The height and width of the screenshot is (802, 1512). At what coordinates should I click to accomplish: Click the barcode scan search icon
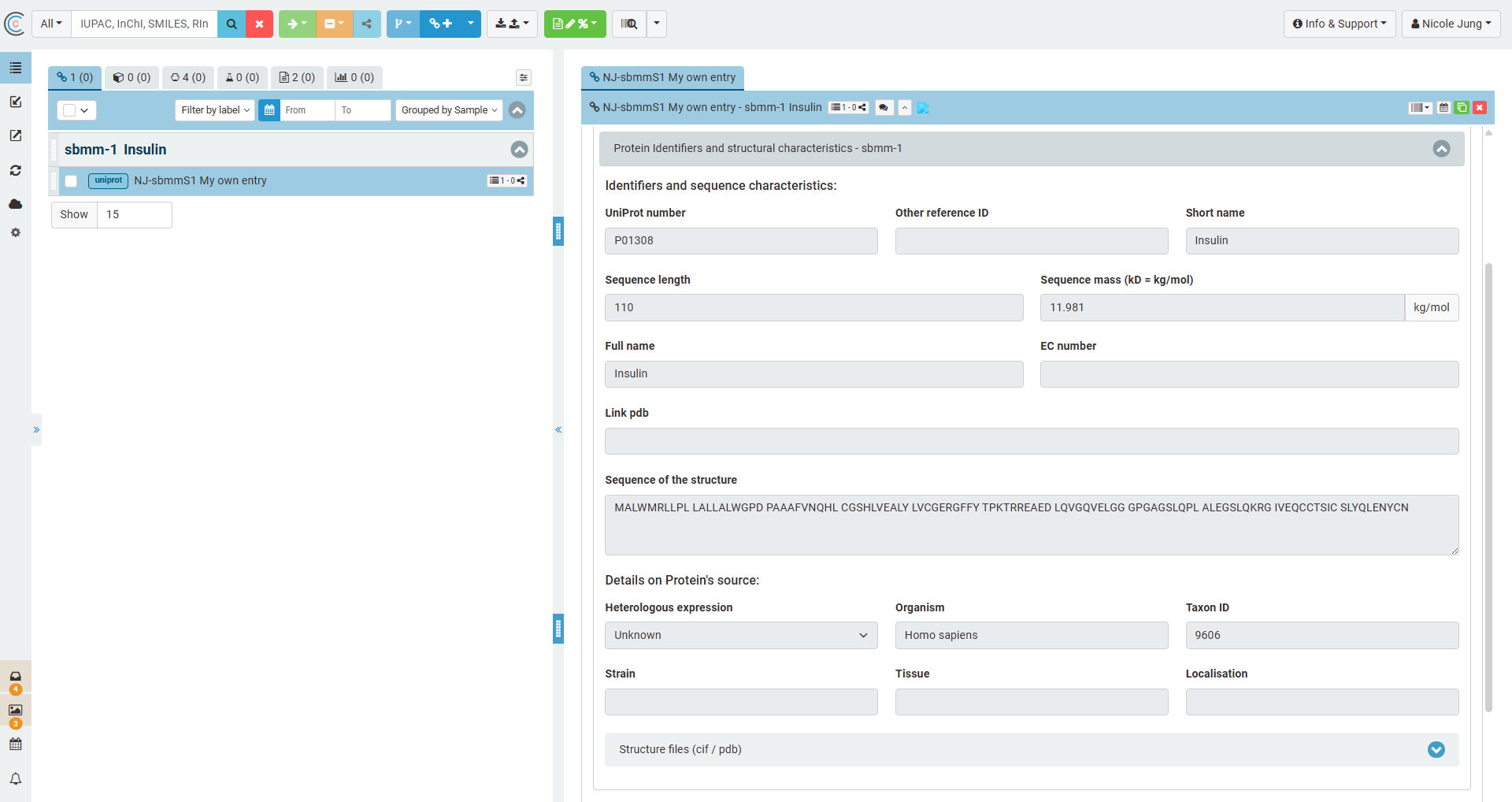(x=629, y=24)
